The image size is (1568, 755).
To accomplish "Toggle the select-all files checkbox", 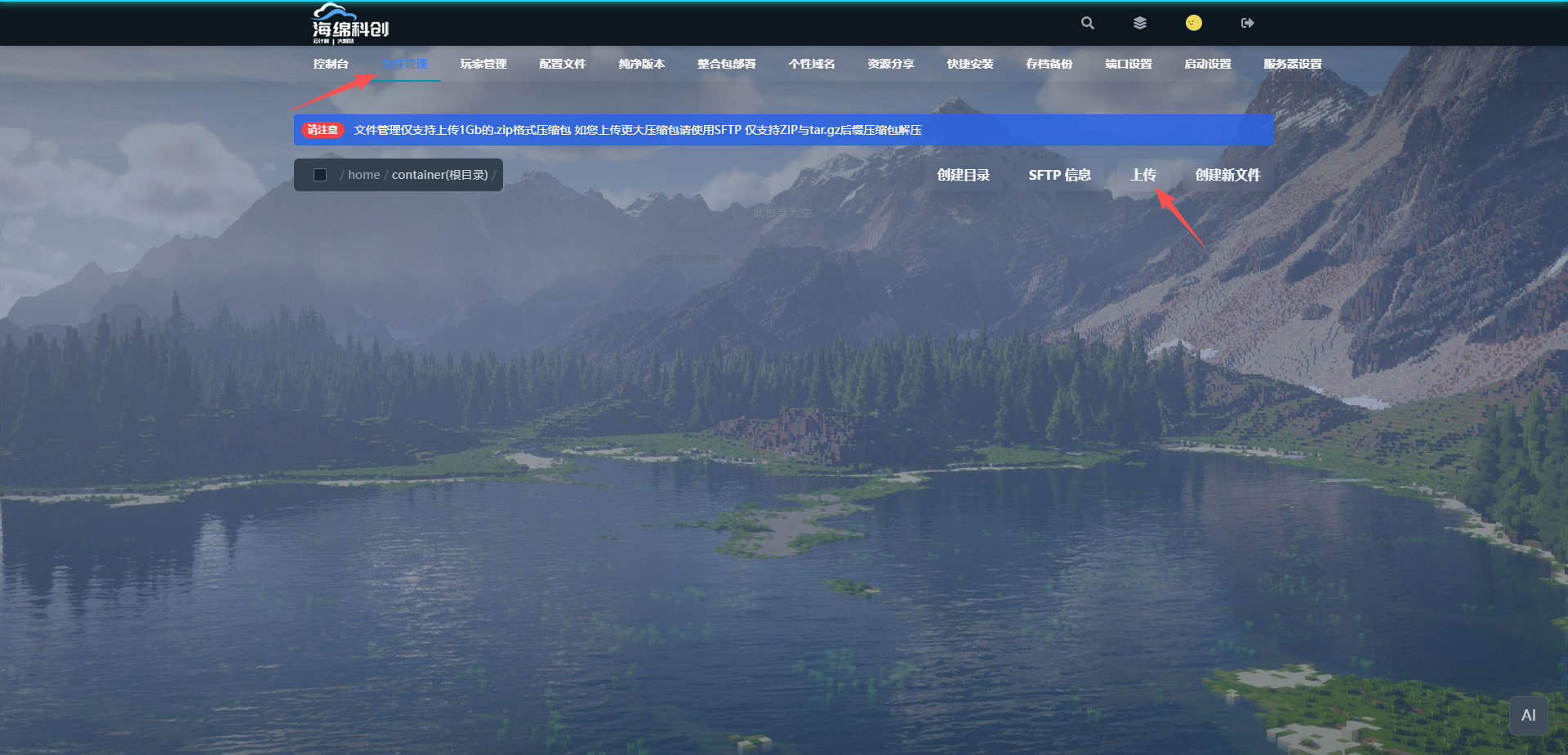I will coord(320,175).
